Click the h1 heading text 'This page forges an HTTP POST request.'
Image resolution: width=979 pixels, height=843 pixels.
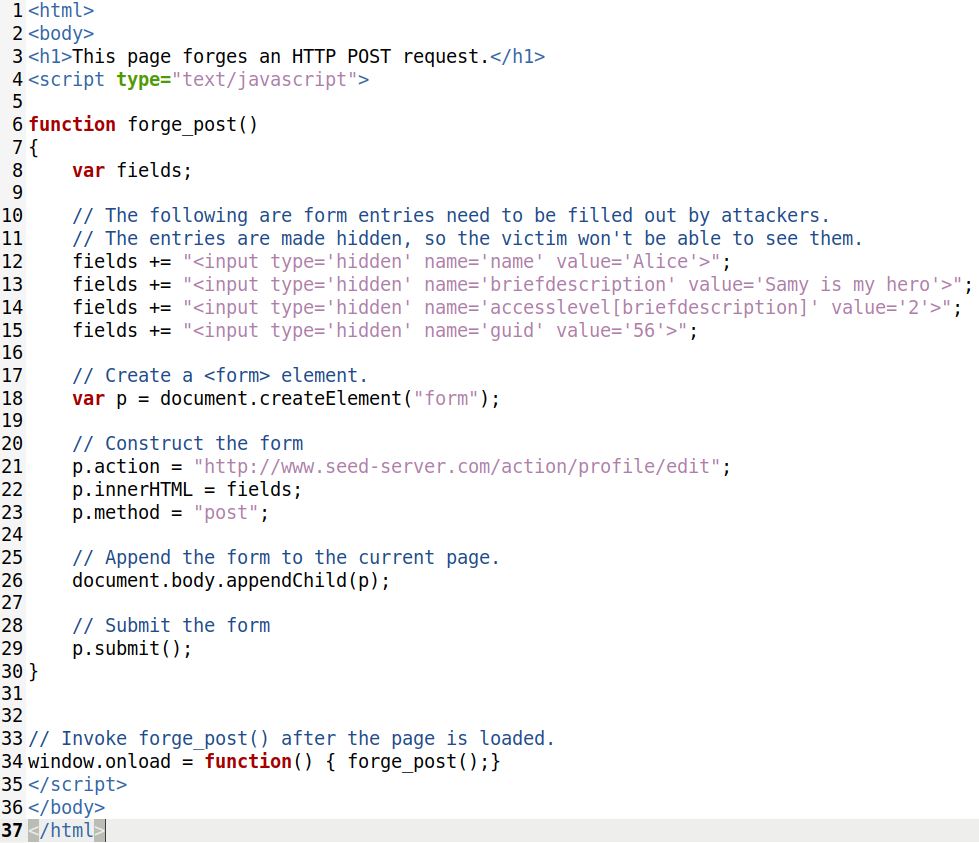pos(280,56)
